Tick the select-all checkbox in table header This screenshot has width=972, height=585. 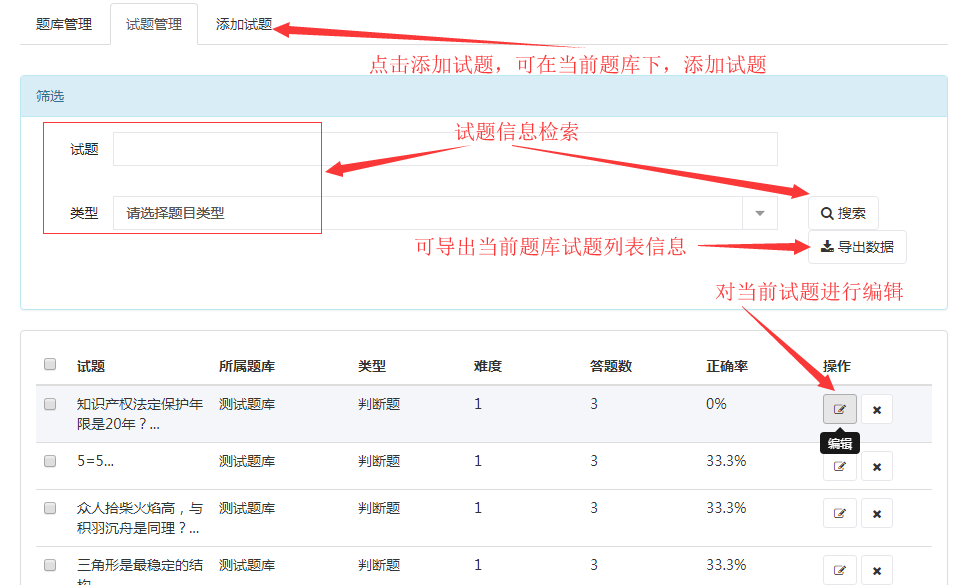click(50, 364)
